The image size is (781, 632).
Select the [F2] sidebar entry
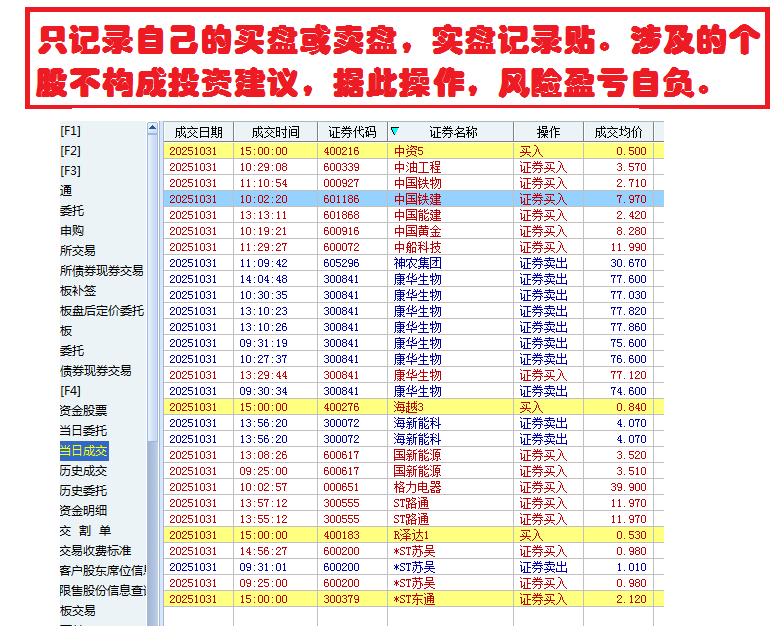click(x=70, y=151)
